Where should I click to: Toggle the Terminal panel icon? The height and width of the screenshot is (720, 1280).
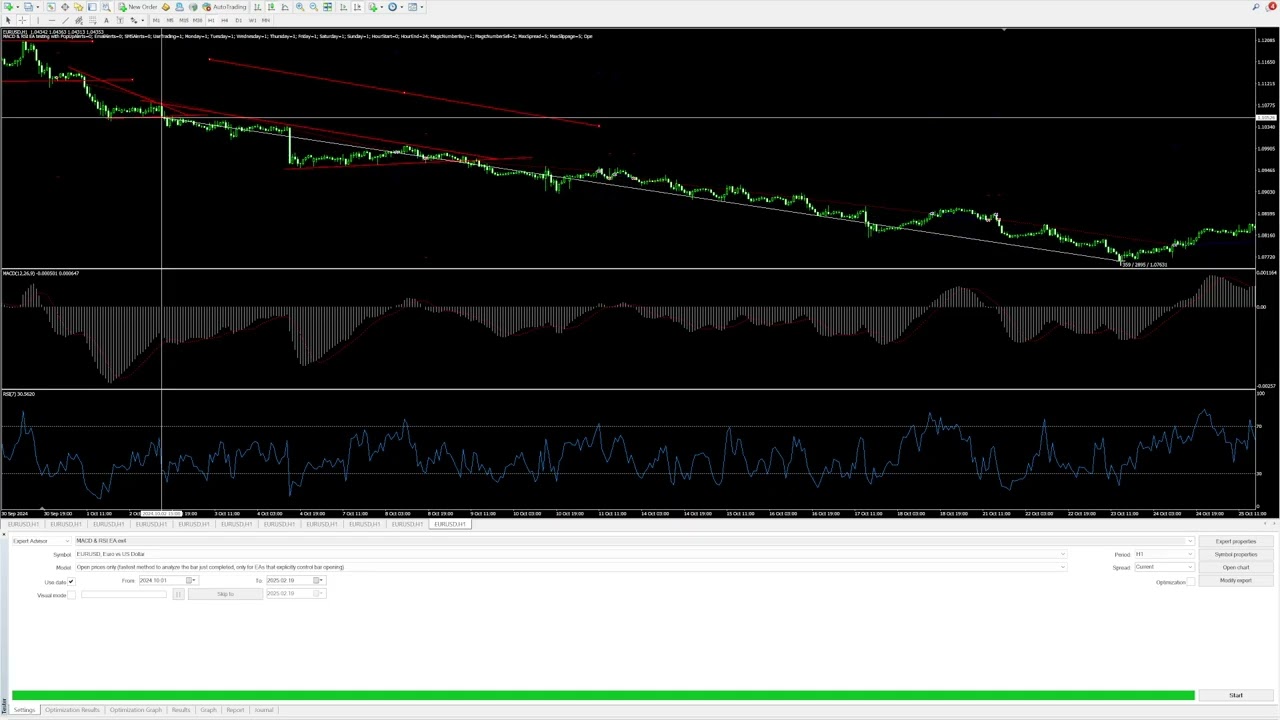click(92, 7)
